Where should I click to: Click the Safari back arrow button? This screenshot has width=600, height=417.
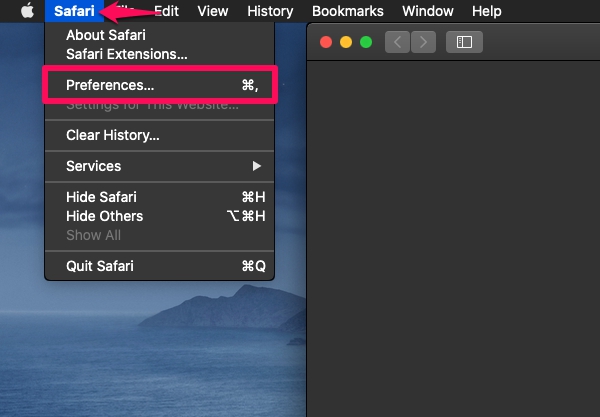tap(398, 42)
